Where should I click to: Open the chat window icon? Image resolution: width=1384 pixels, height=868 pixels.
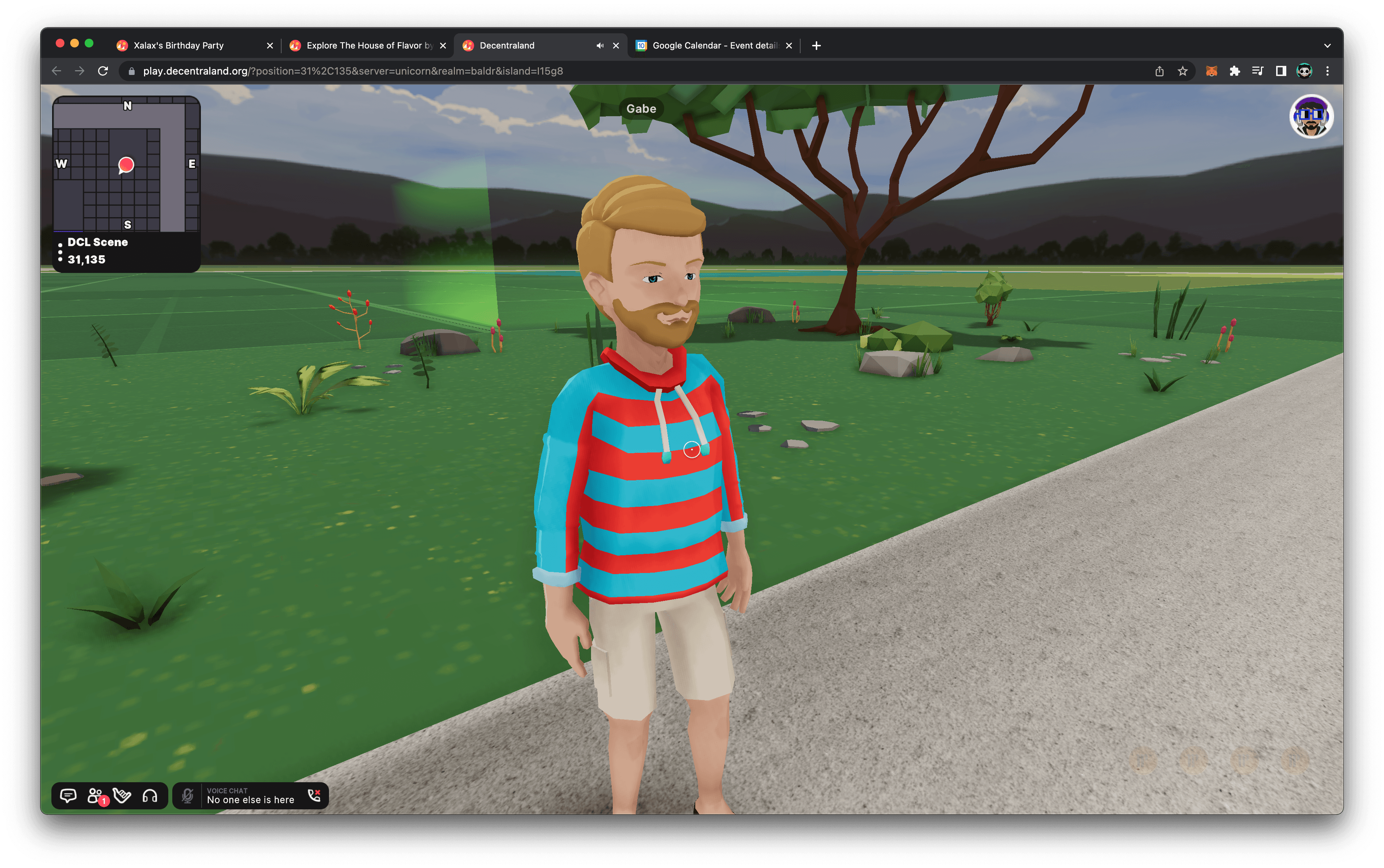pos(68,796)
